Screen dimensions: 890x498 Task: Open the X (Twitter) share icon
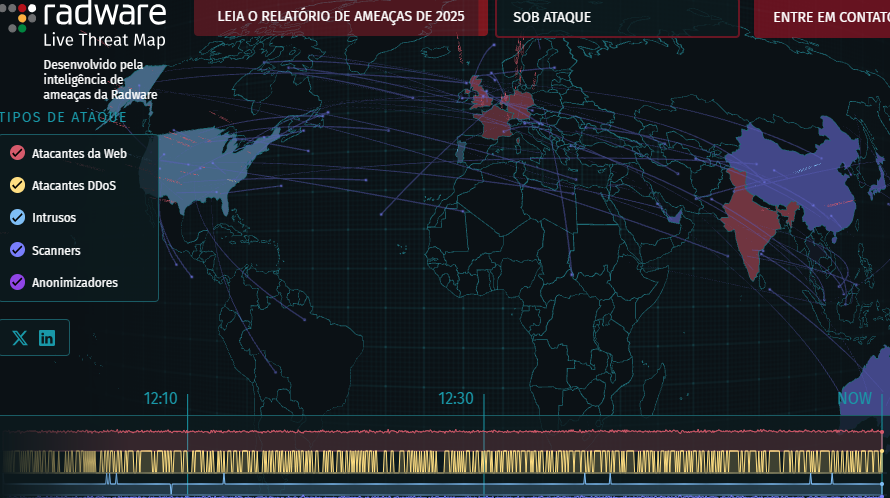coord(20,338)
